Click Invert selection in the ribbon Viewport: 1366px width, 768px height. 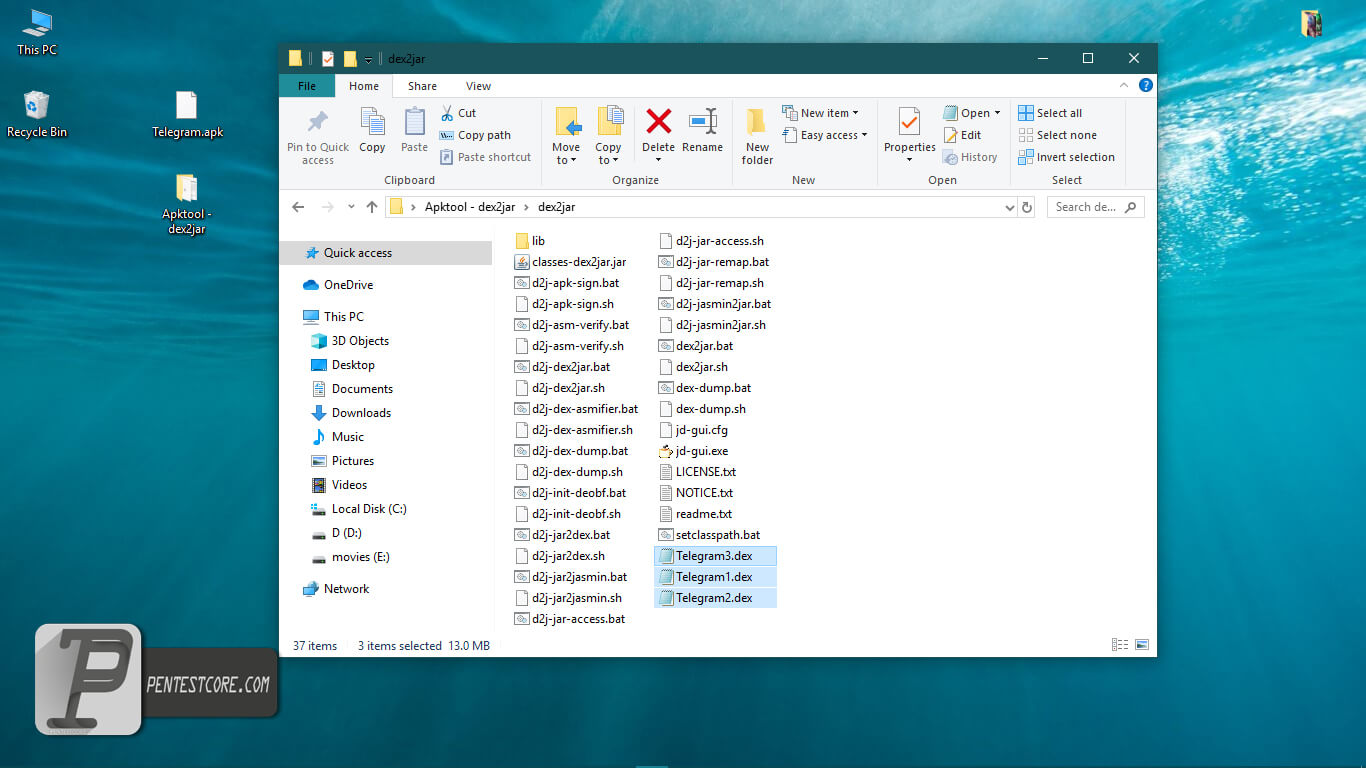[1066, 157]
